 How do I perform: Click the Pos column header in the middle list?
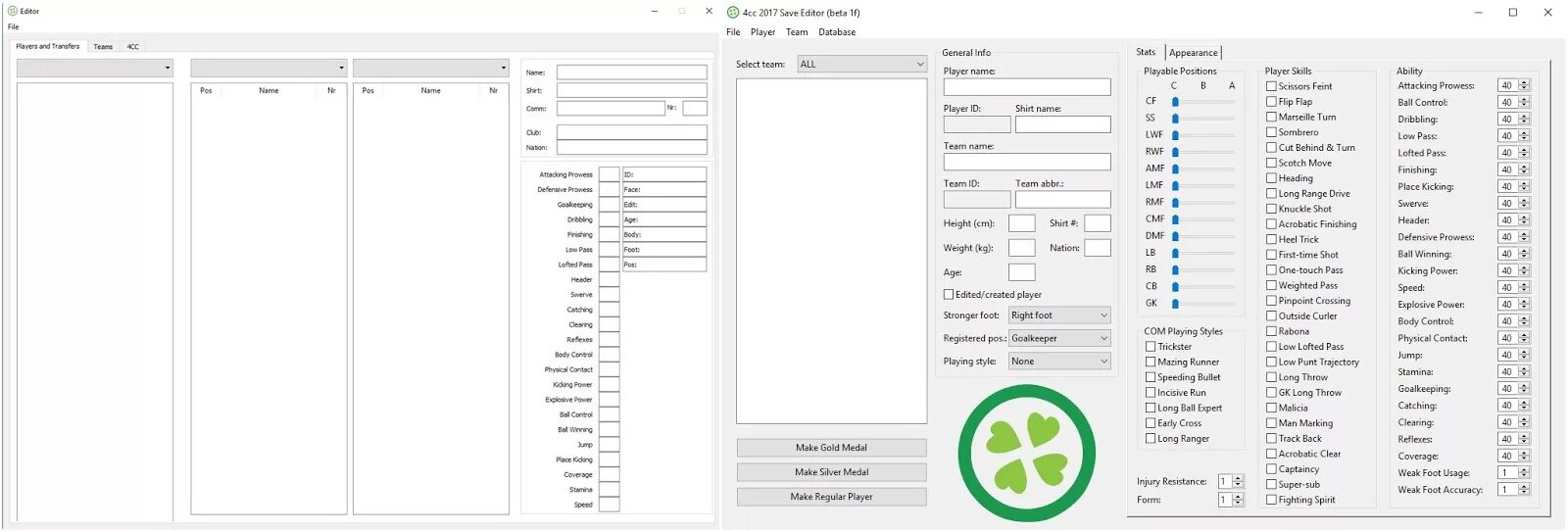click(206, 90)
